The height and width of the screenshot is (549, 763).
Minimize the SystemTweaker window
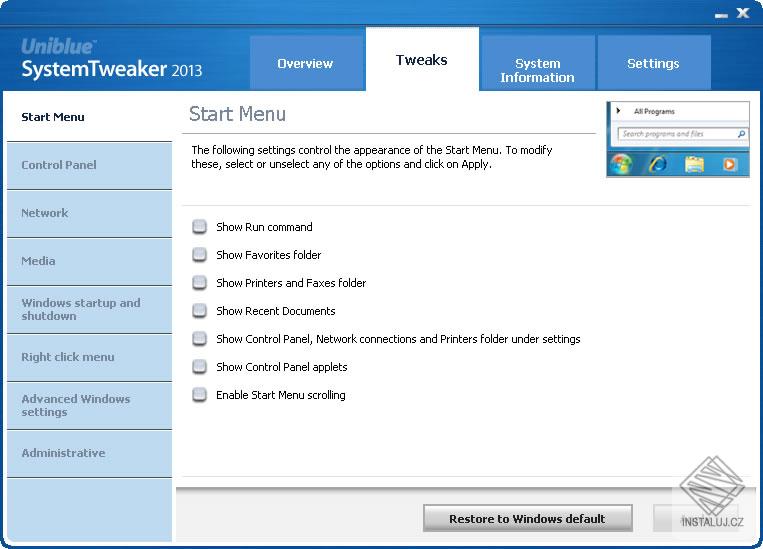pyautogui.click(x=721, y=15)
